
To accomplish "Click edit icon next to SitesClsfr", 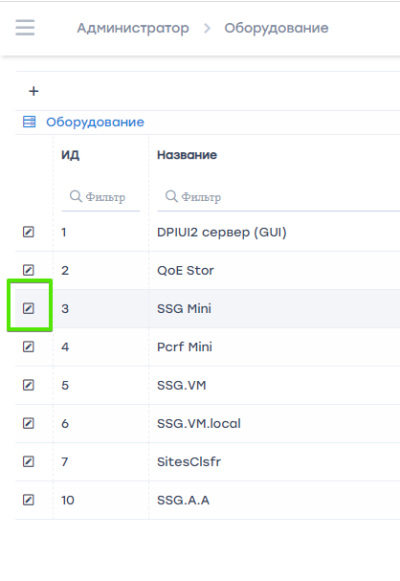I will pos(29,462).
